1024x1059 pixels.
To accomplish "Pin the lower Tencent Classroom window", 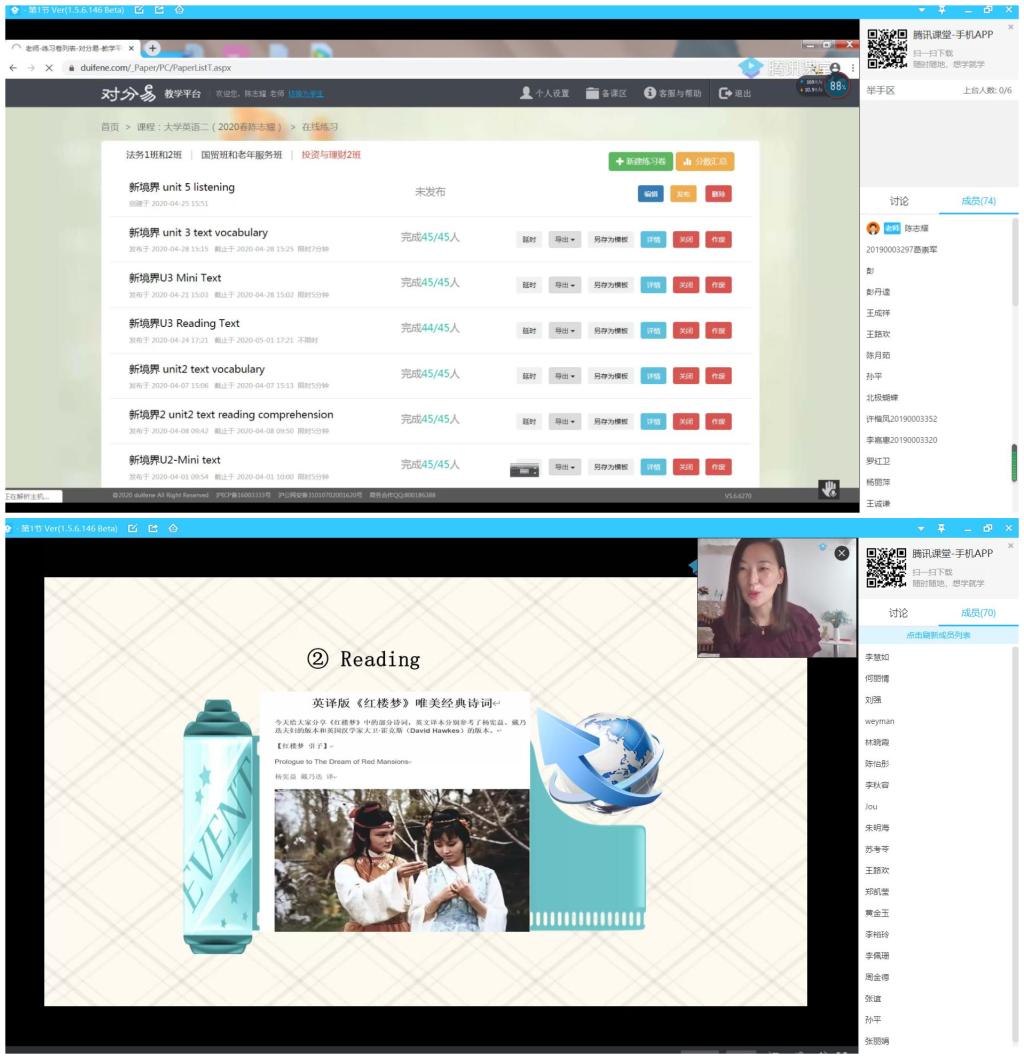I will pos(941,528).
